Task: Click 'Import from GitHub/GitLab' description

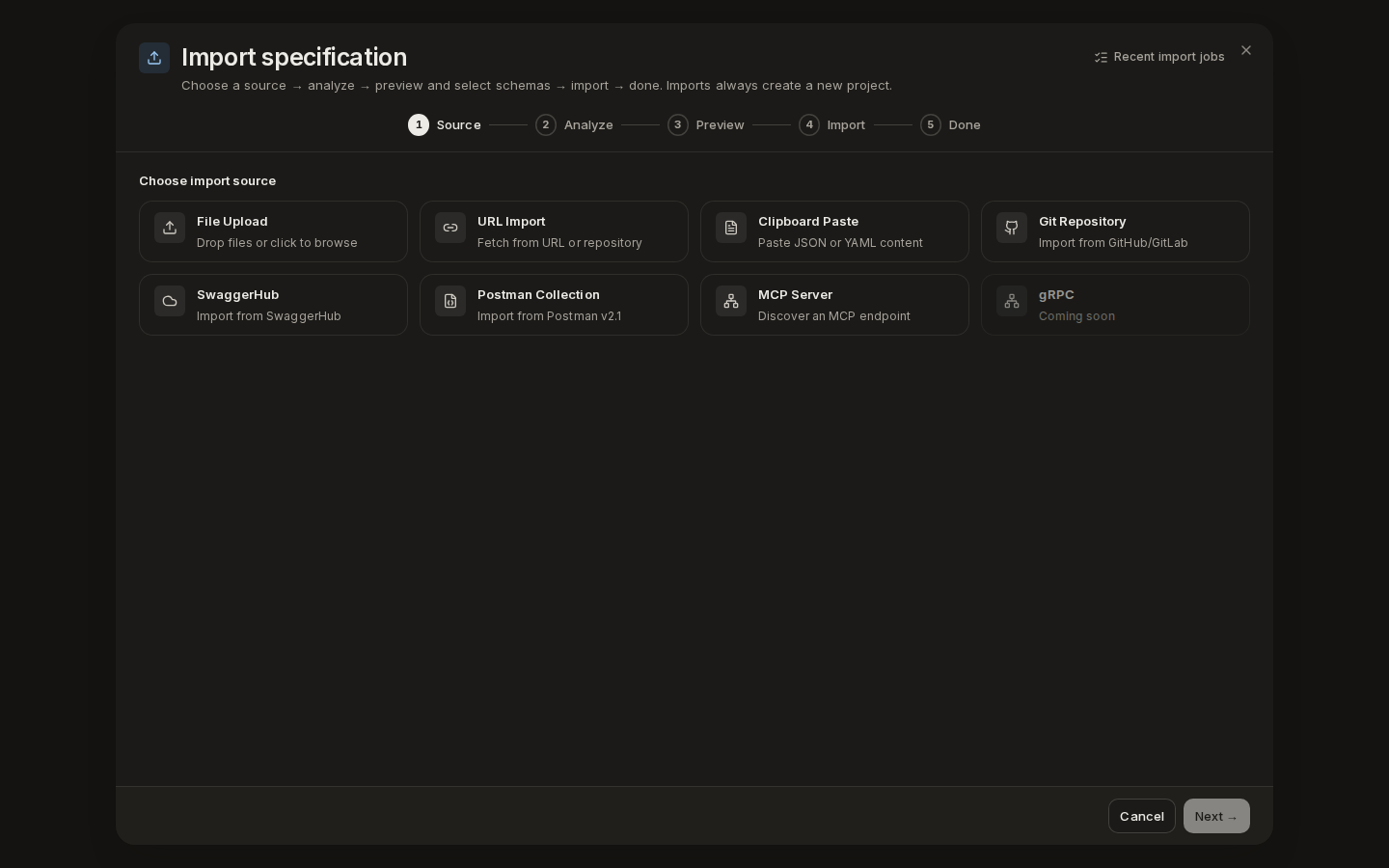Action: 1113,243
